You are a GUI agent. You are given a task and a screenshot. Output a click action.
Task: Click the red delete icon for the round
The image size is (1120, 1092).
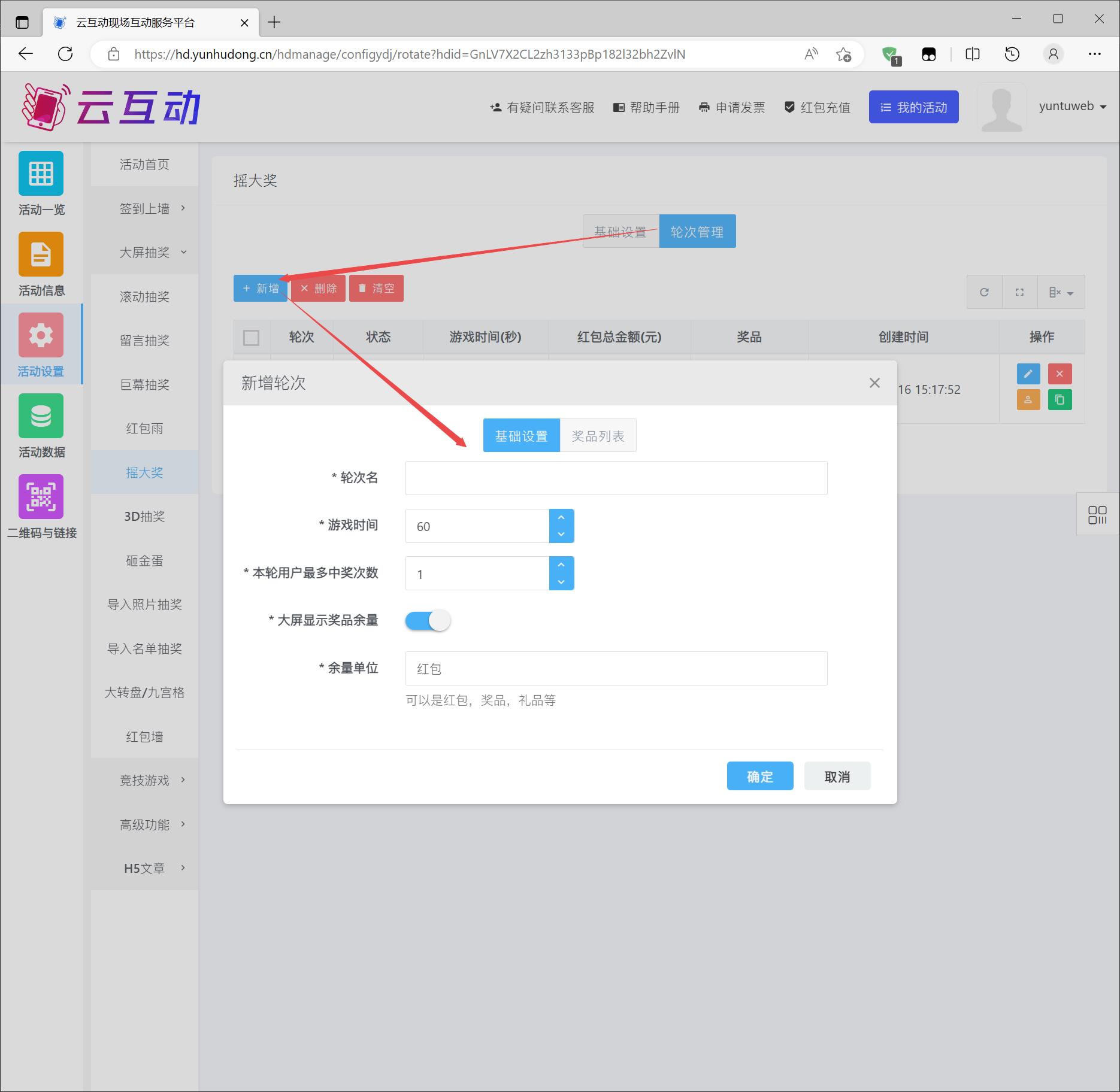click(1060, 374)
